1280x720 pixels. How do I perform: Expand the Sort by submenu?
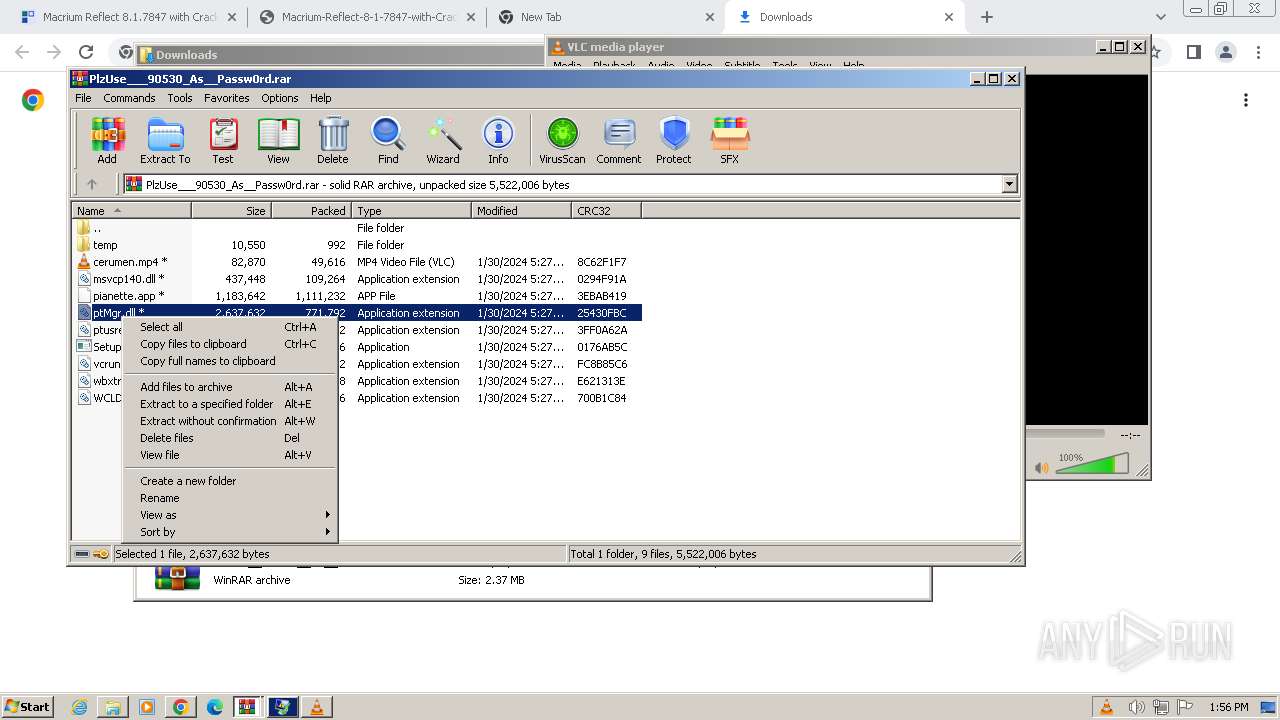tap(230, 532)
